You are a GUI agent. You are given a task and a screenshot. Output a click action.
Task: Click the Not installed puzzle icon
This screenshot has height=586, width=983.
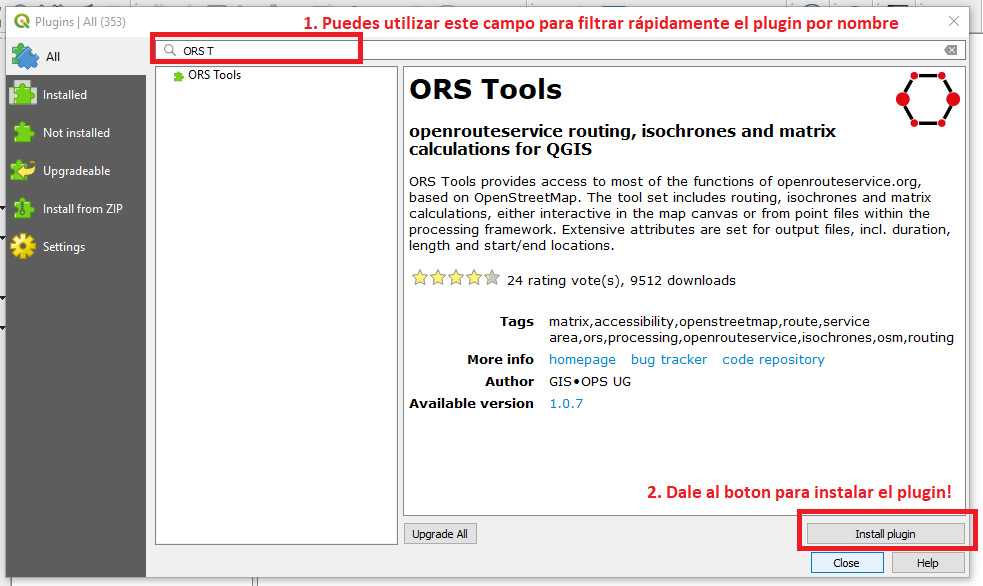coord(23,132)
